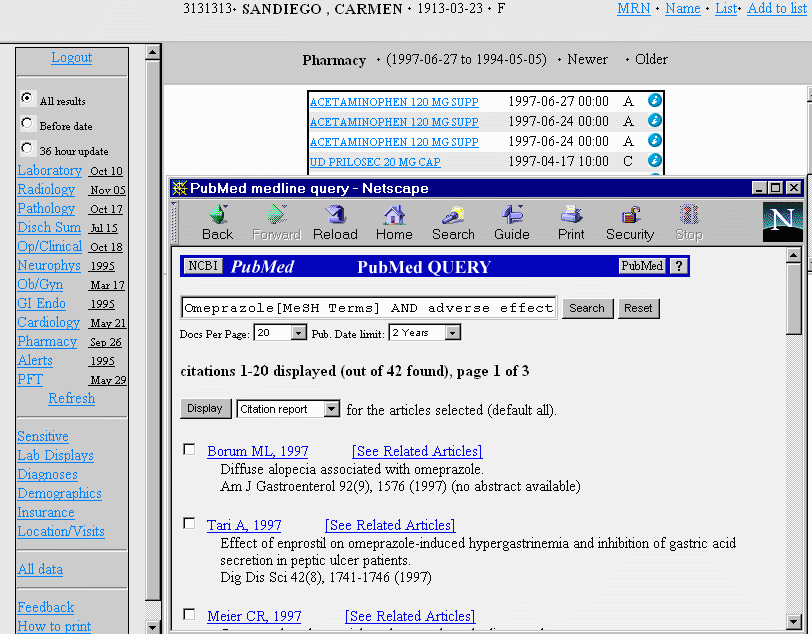This screenshot has width=812, height=634.
Task: Print page using Print icon
Action: [571, 222]
